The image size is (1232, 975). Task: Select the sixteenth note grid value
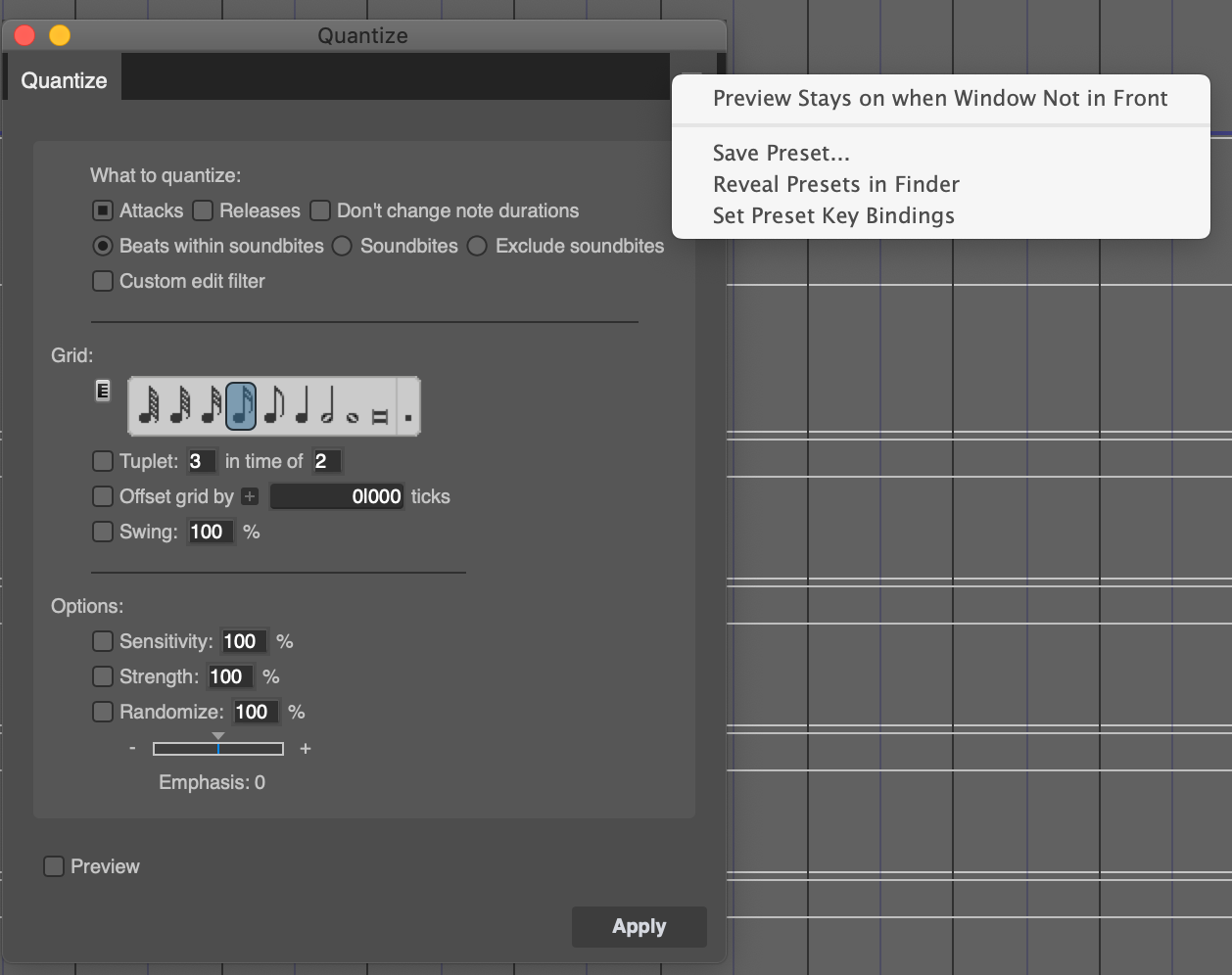pos(211,406)
